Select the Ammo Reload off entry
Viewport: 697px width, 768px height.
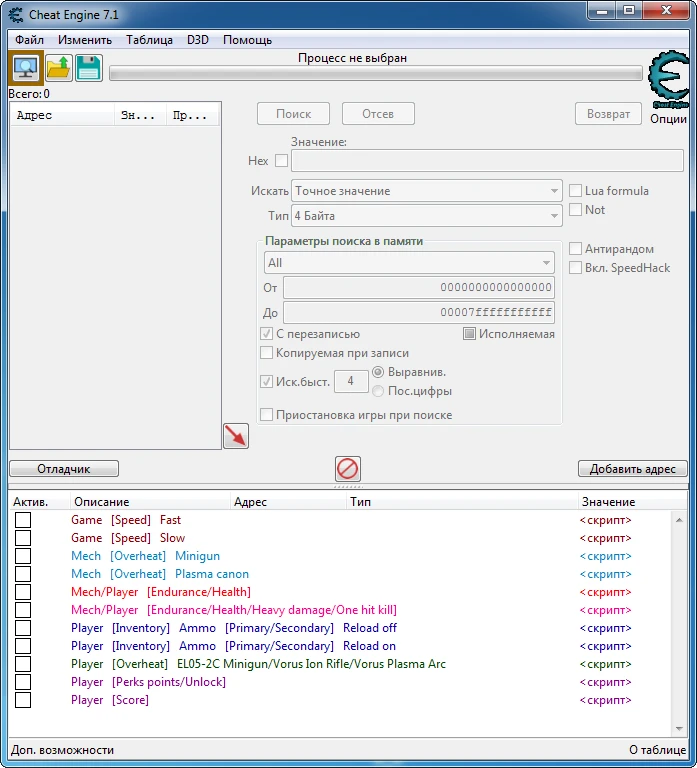coord(234,628)
